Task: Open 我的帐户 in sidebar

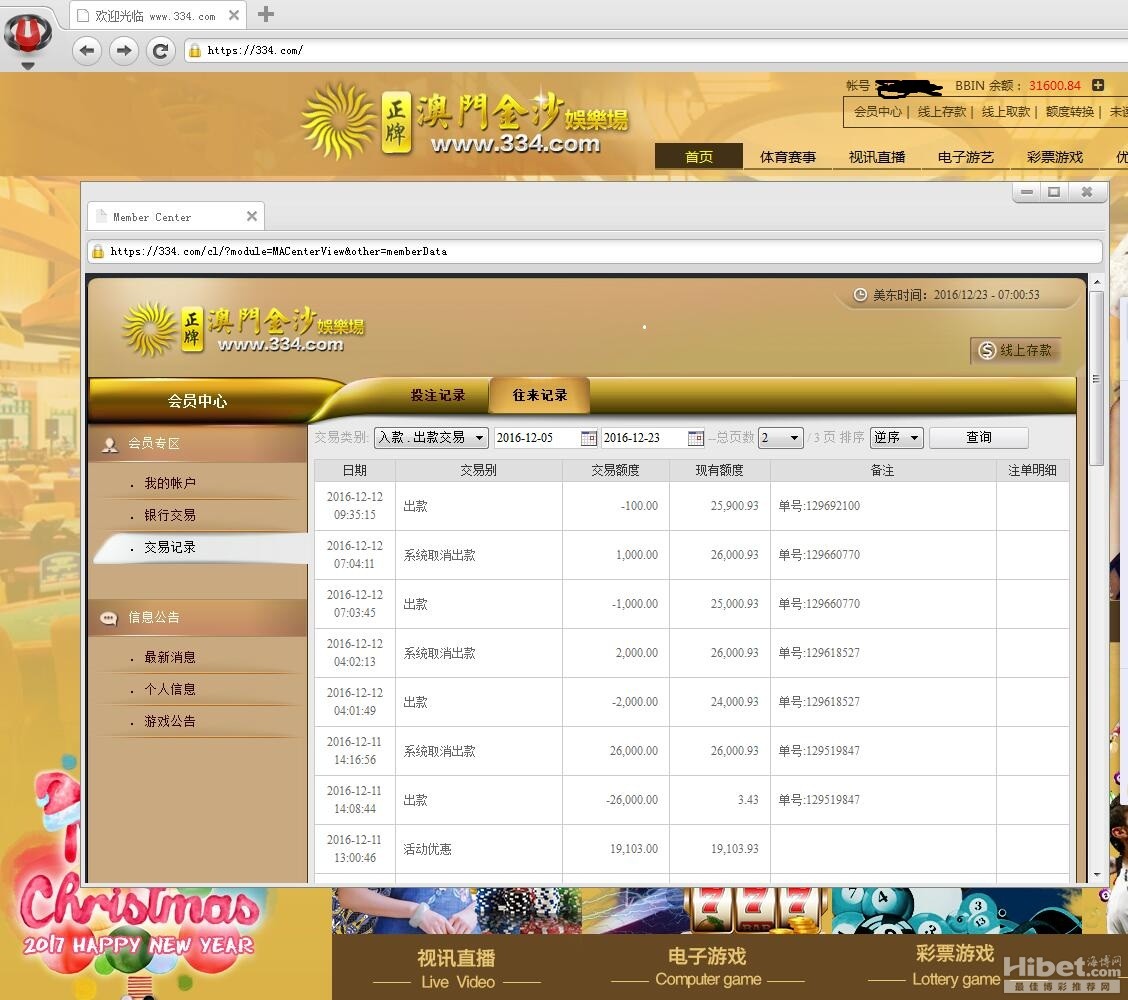Action: coord(170,483)
